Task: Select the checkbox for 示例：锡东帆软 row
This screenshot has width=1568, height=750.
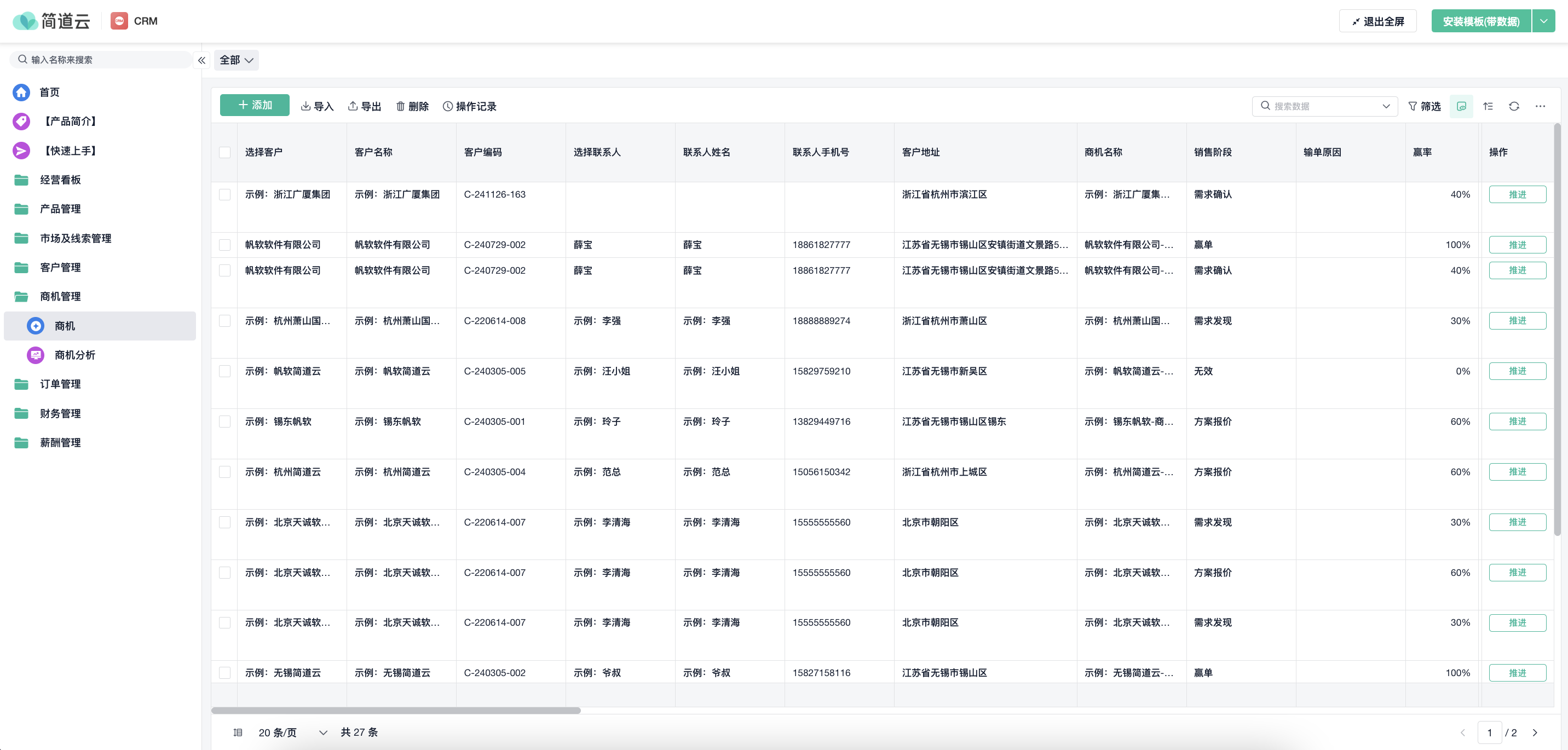Action: [224, 422]
